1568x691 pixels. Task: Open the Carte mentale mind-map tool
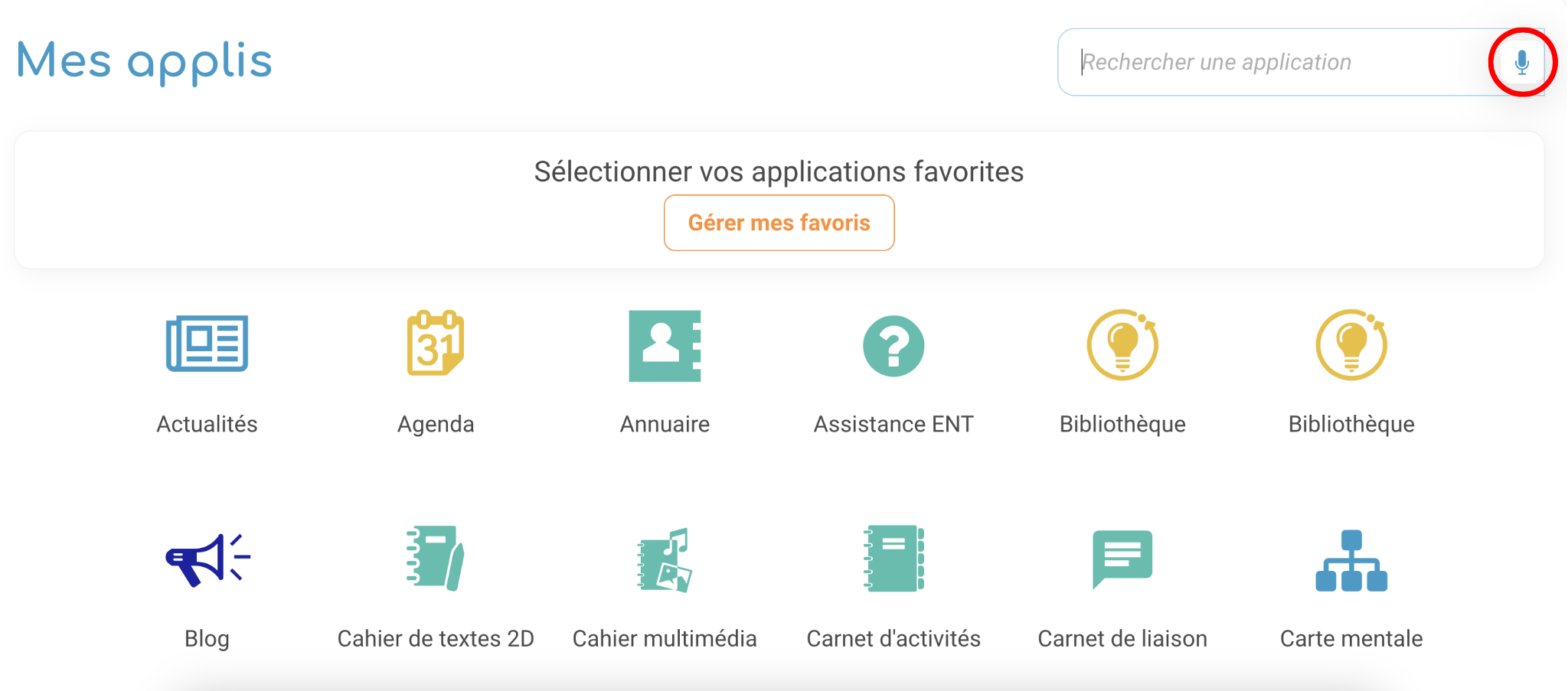1351,559
